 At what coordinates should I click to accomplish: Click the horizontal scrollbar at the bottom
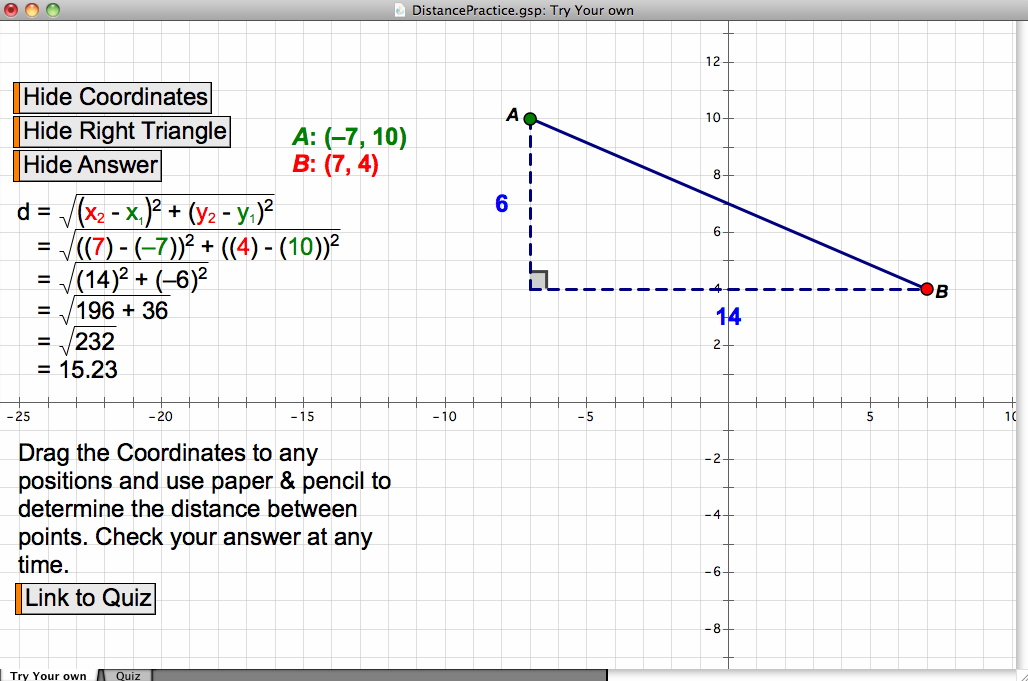point(380,675)
